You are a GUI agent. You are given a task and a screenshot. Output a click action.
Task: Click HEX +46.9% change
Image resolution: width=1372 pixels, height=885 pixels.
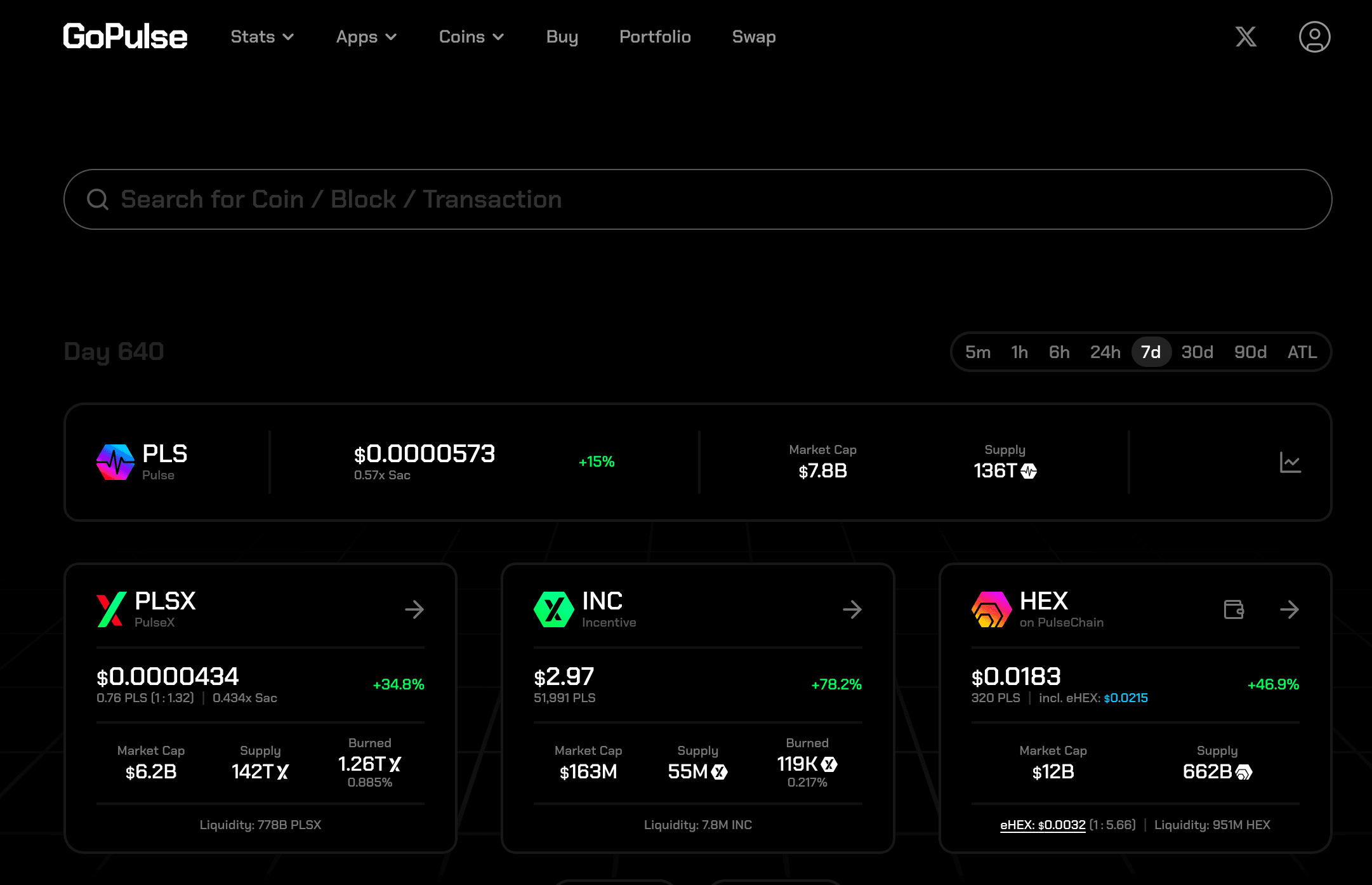pos(1274,684)
